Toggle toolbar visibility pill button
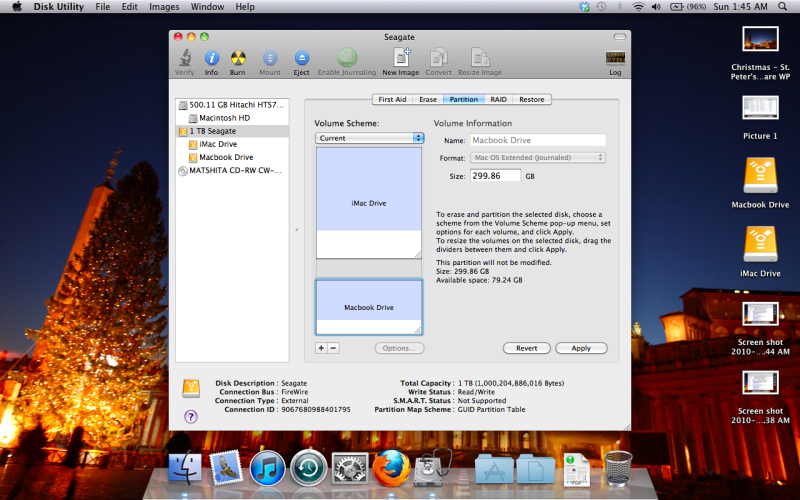The image size is (800, 500). tap(619, 37)
